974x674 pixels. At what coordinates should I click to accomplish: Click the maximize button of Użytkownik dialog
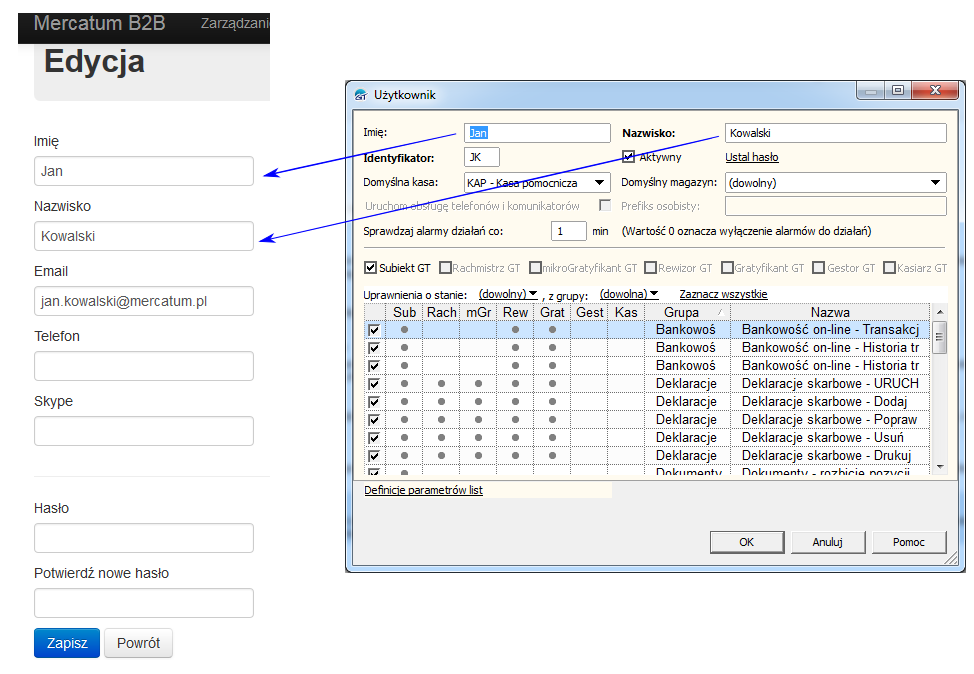click(x=897, y=90)
